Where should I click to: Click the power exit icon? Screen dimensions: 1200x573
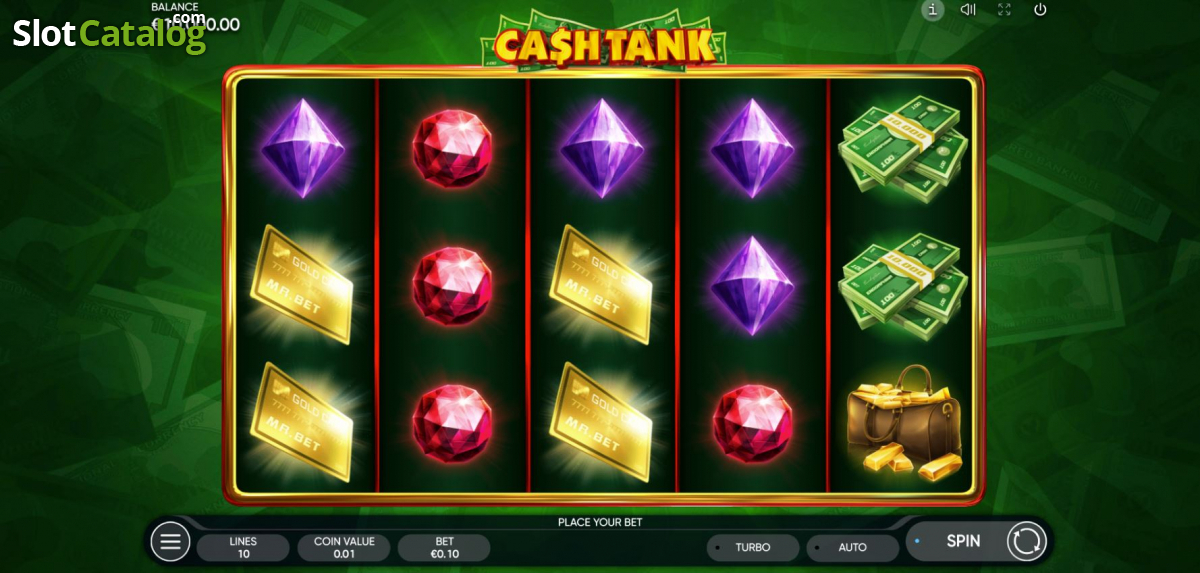tap(1040, 10)
